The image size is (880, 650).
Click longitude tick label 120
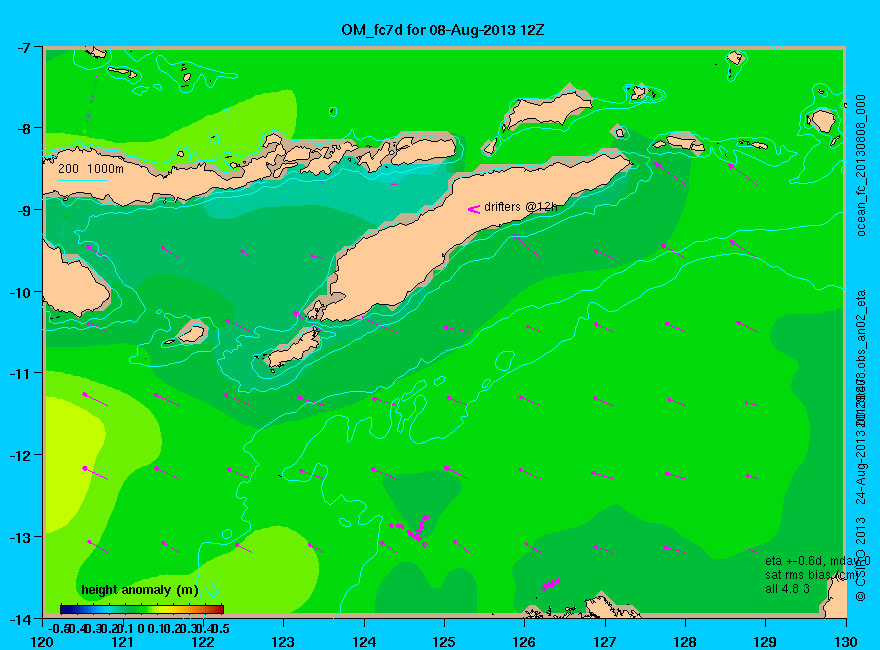(x=43, y=642)
